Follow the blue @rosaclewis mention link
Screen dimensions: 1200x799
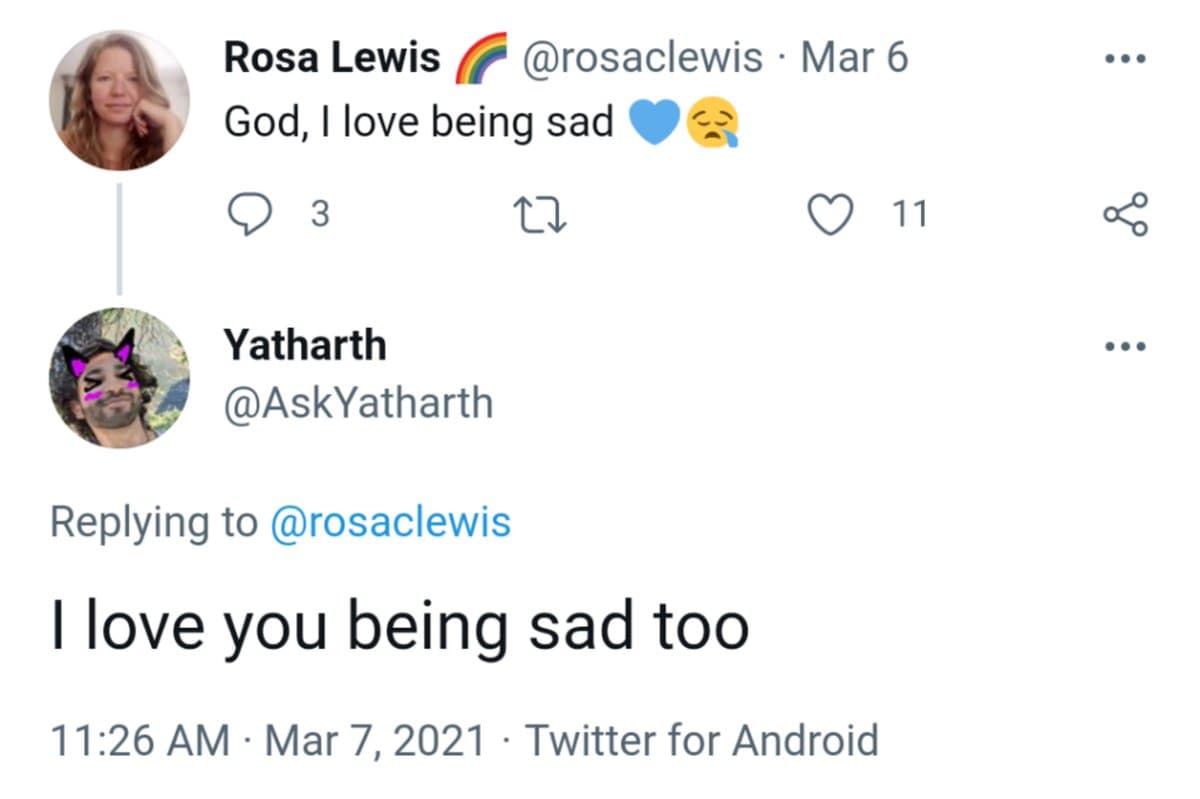pyautogui.click(x=390, y=522)
